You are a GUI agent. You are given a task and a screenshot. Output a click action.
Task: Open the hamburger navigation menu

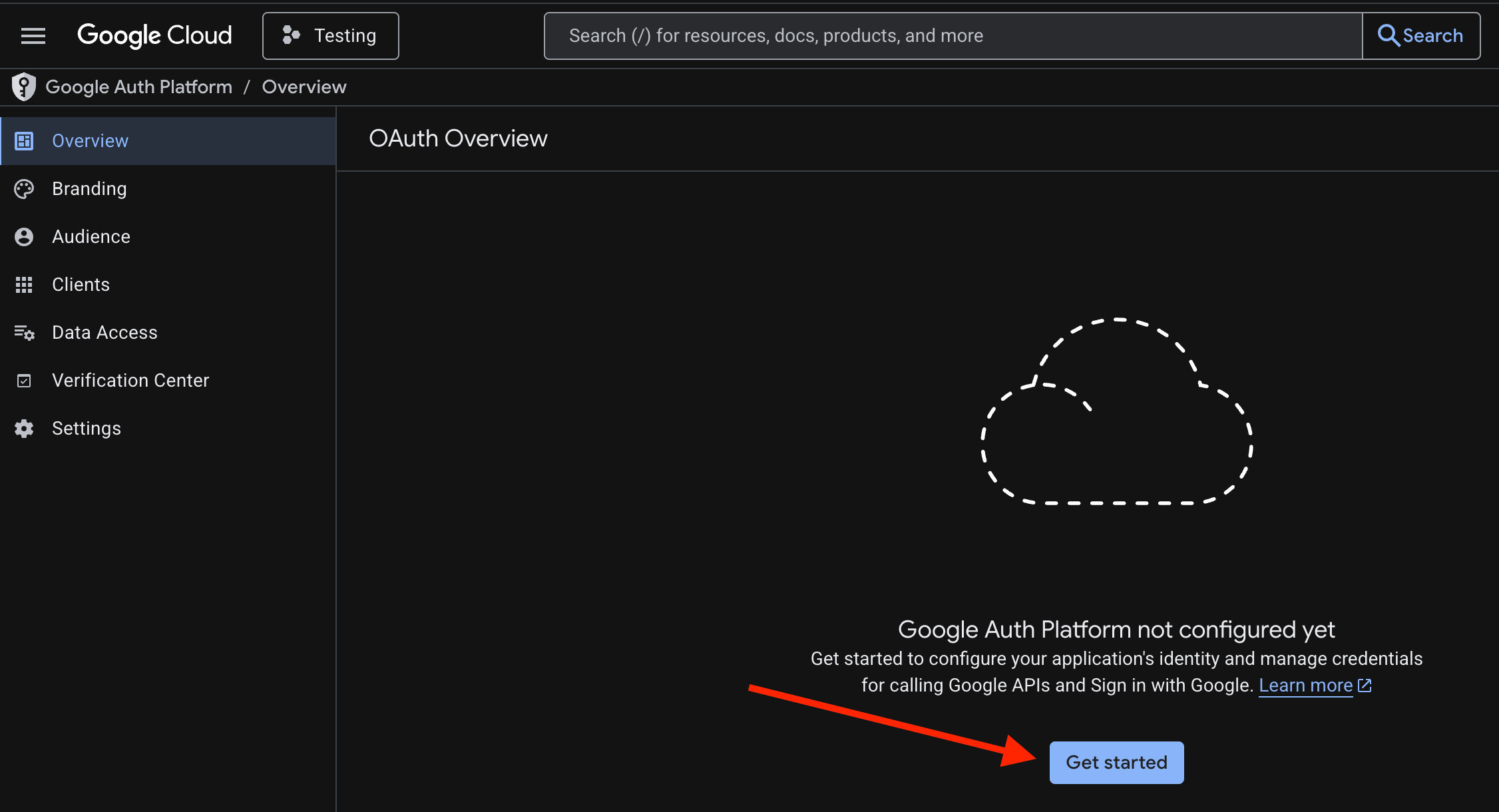(x=33, y=36)
